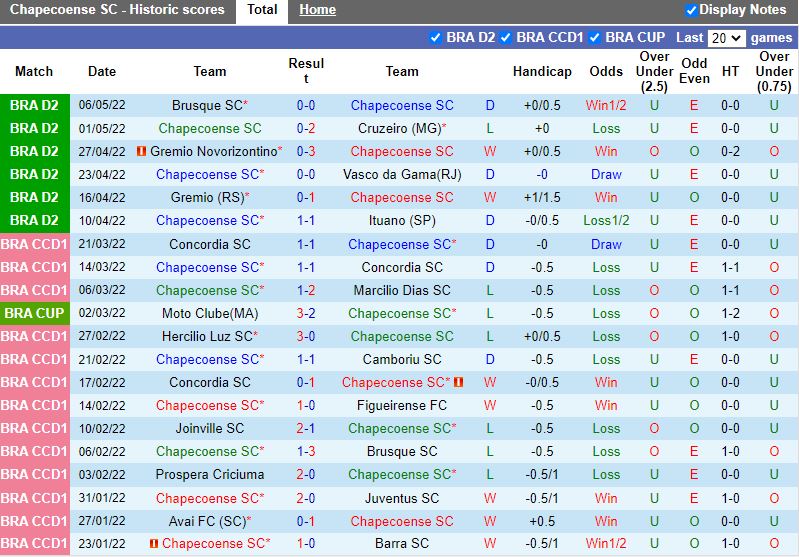Switch to the Home tab

(x=317, y=10)
